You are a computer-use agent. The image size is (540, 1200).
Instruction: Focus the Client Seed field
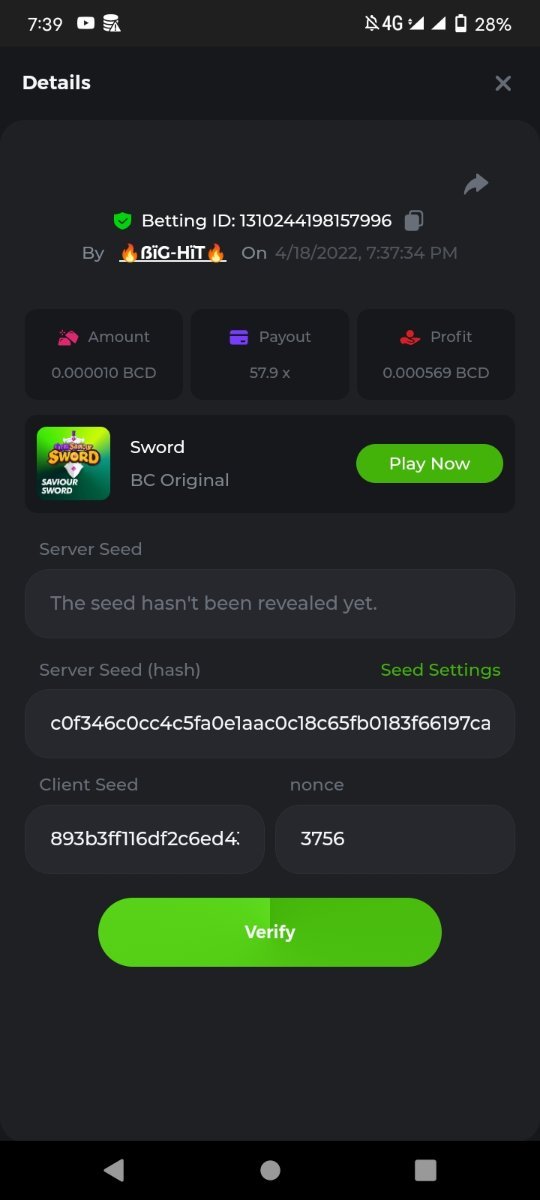145,839
